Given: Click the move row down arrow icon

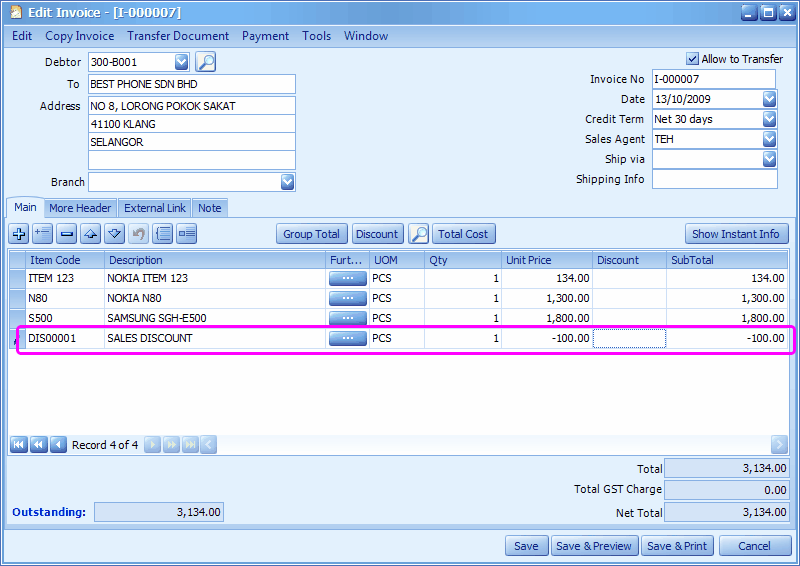Looking at the screenshot, I should (x=115, y=234).
